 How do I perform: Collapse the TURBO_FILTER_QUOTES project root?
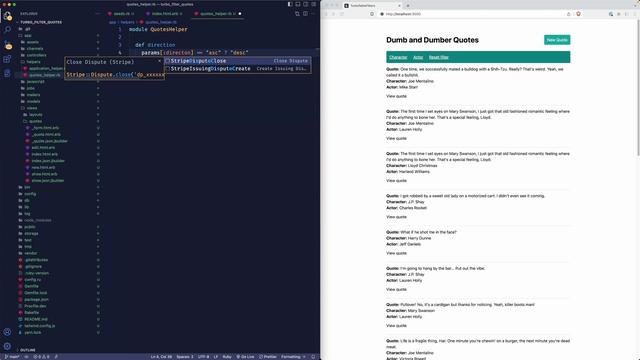tap(41, 22)
